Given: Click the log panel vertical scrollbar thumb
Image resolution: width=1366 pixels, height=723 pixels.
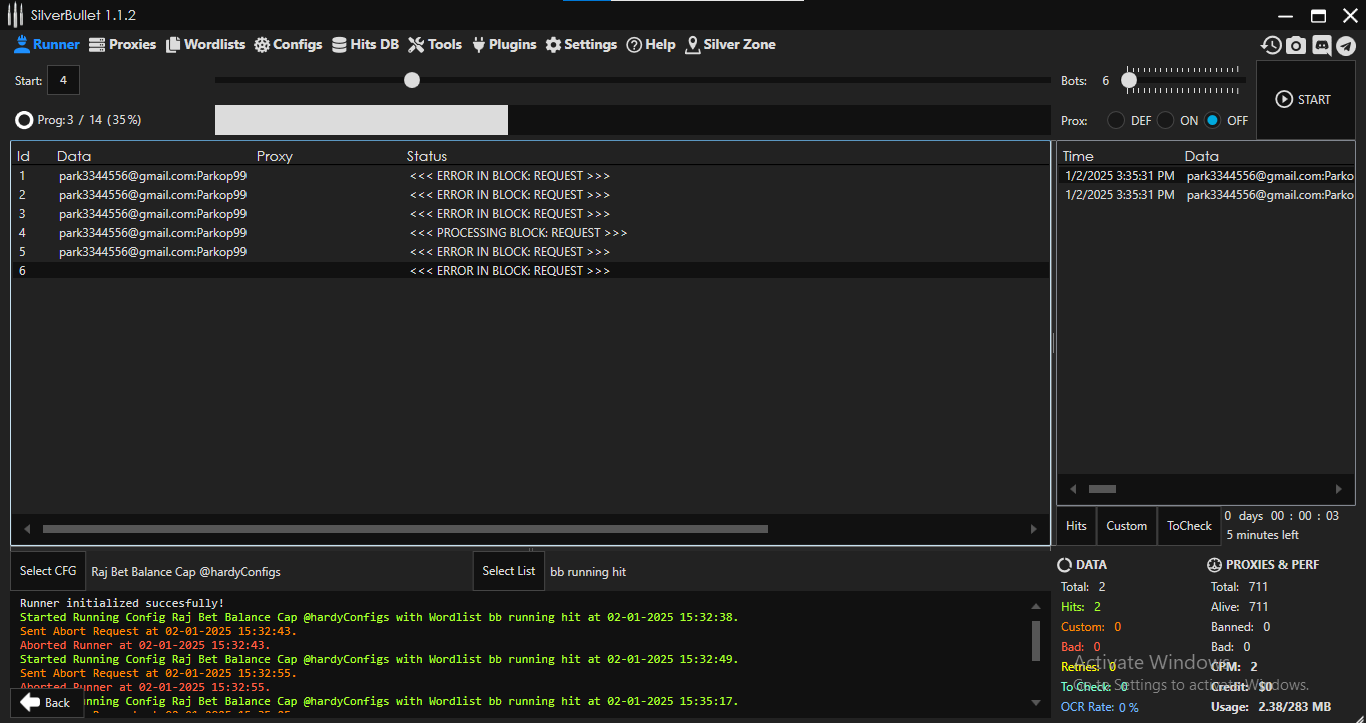Looking at the screenshot, I should pyautogui.click(x=1036, y=640).
